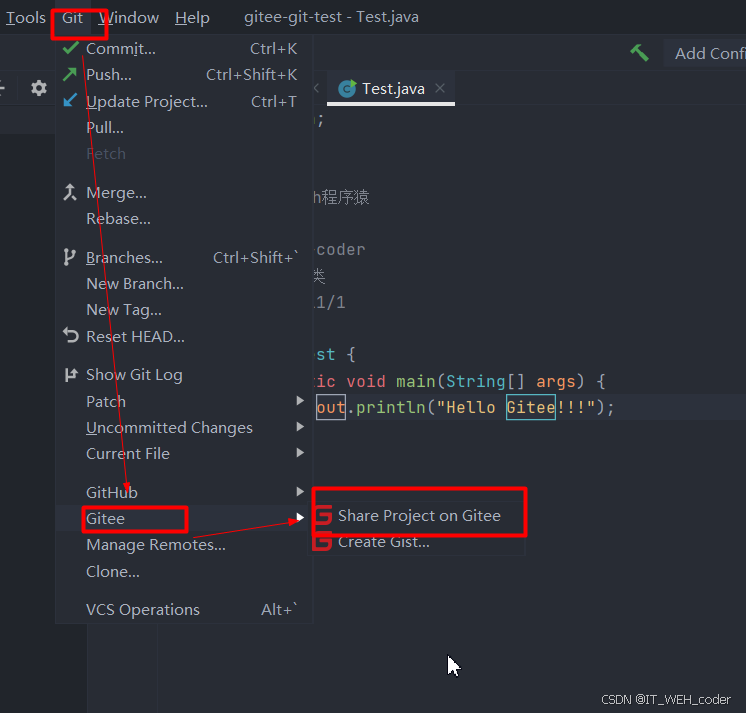
Task: Click Share Project on Gitee
Action: pos(419,516)
